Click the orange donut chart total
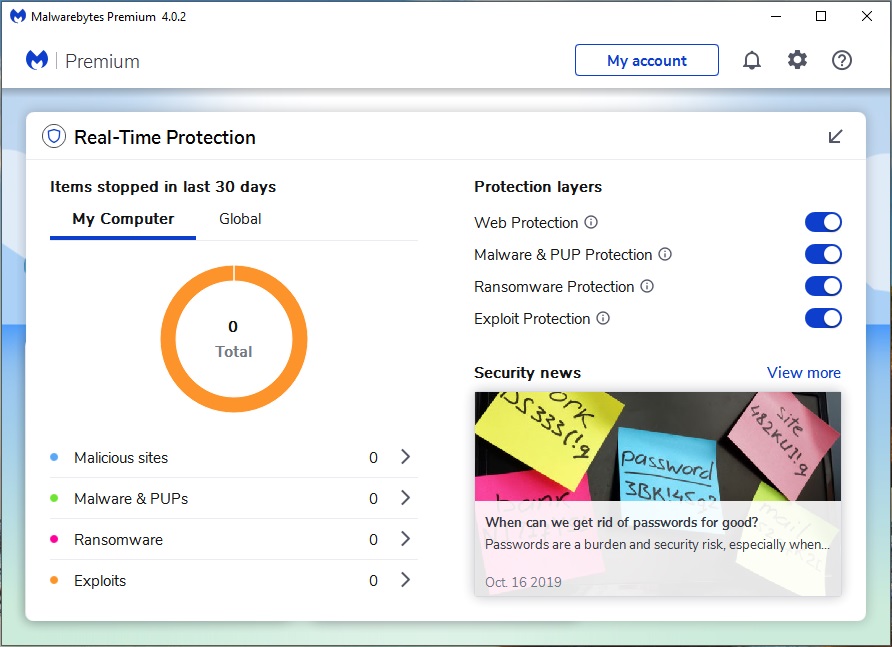Screen dimensions: 892x647 click(234, 339)
